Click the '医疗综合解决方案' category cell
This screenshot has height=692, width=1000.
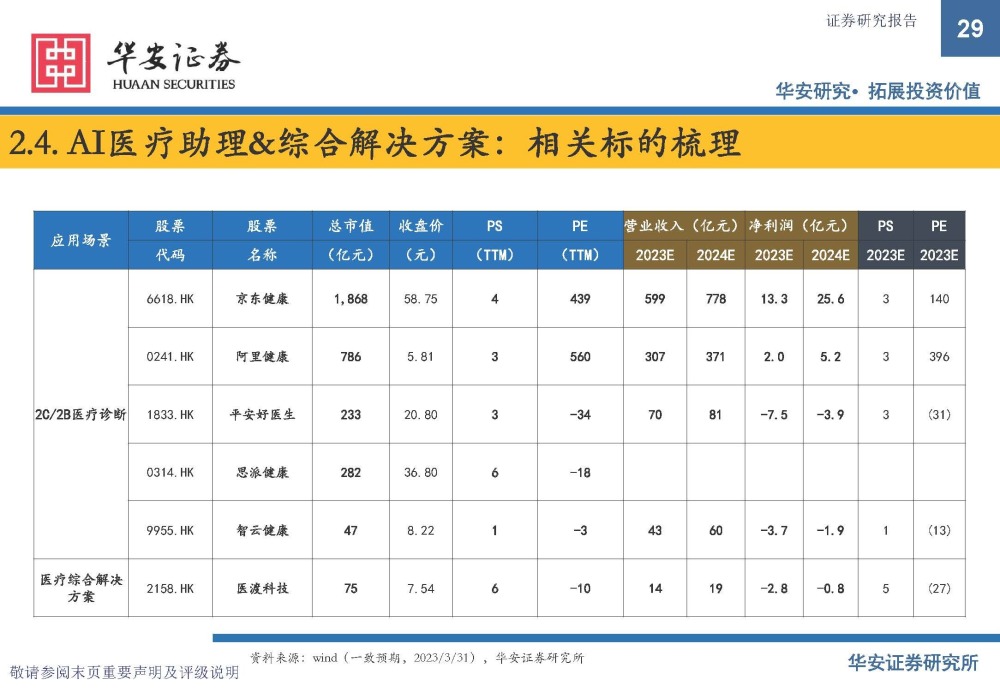coord(81,588)
